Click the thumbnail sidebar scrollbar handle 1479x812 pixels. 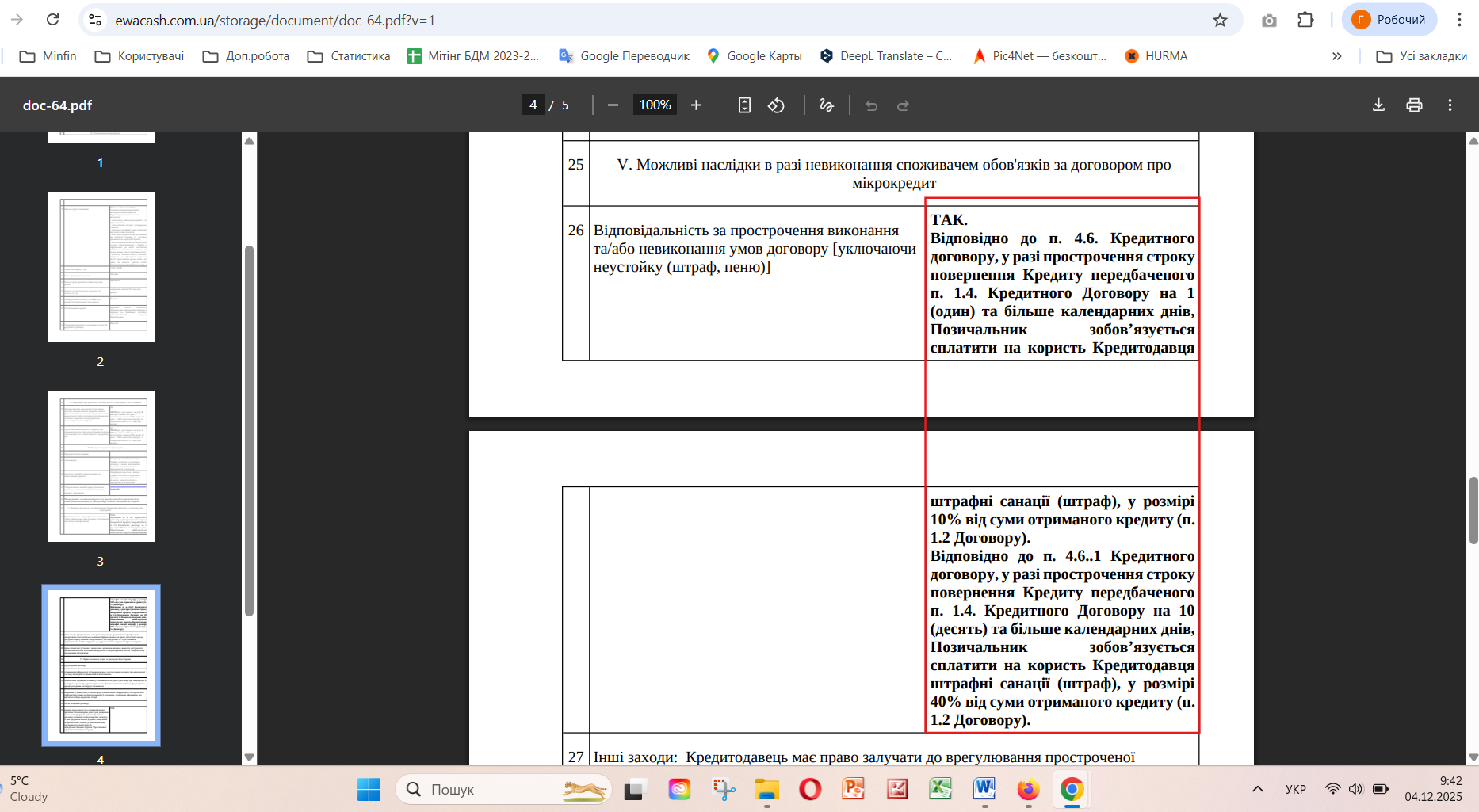click(249, 431)
